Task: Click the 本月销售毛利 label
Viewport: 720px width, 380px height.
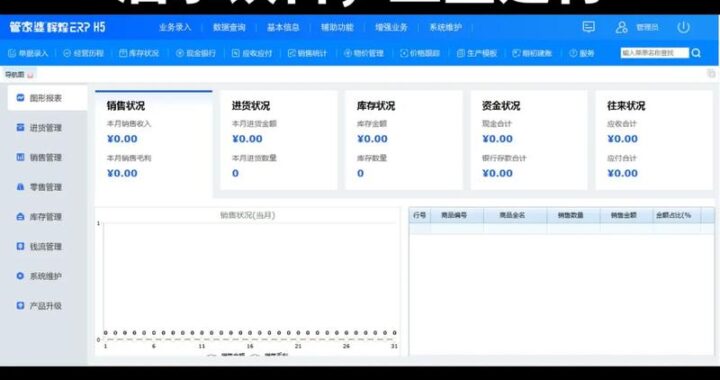Action: [x=129, y=158]
